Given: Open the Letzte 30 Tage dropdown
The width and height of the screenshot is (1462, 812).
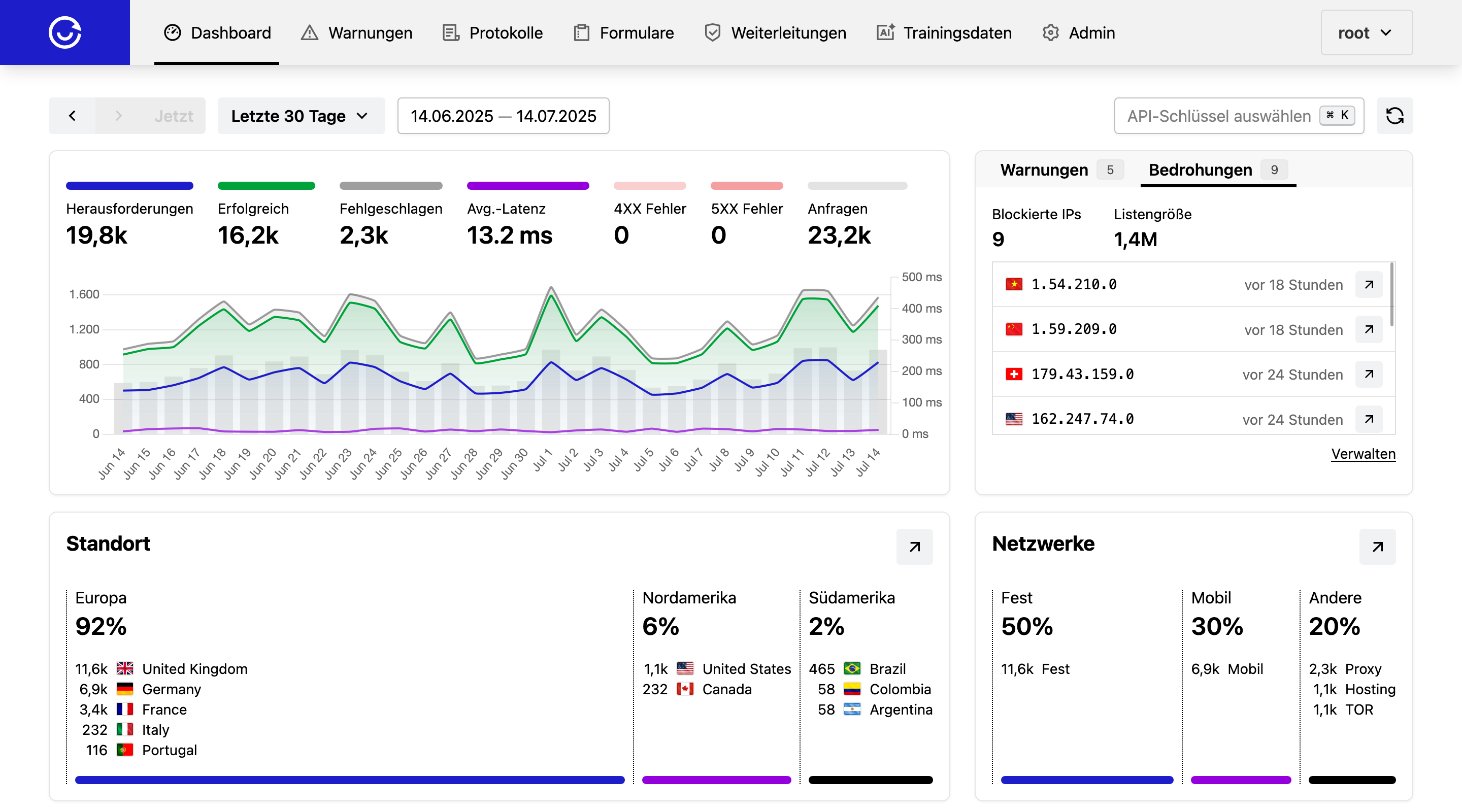Looking at the screenshot, I should coord(300,116).
